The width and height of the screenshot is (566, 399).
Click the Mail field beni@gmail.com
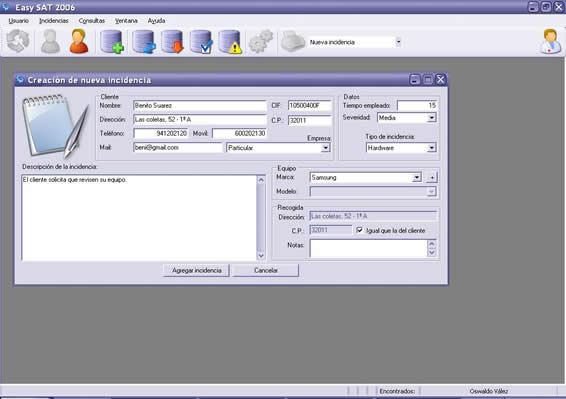click(178, 147)
